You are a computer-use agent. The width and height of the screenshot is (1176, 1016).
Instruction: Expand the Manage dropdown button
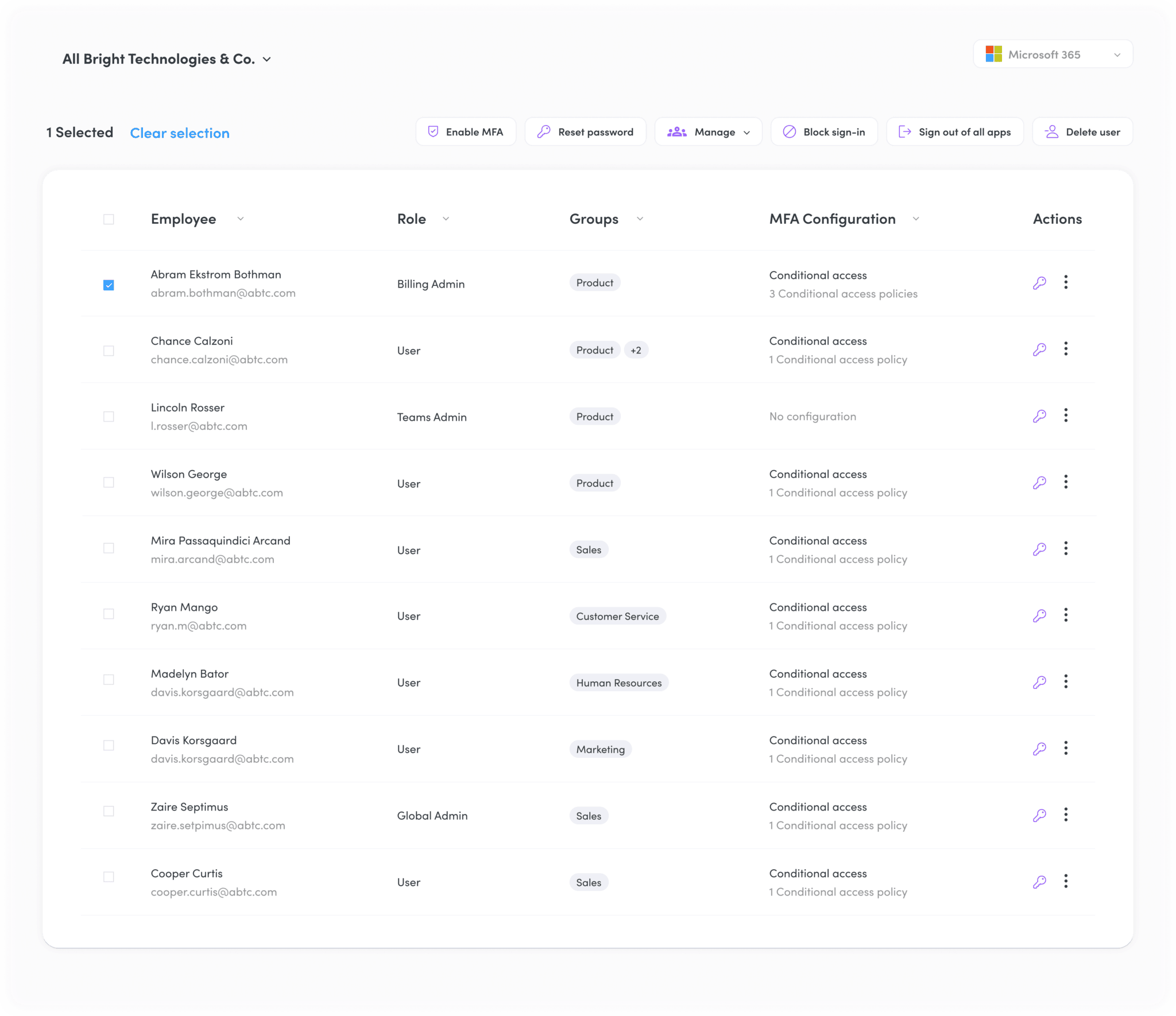[x=708, y=132]
